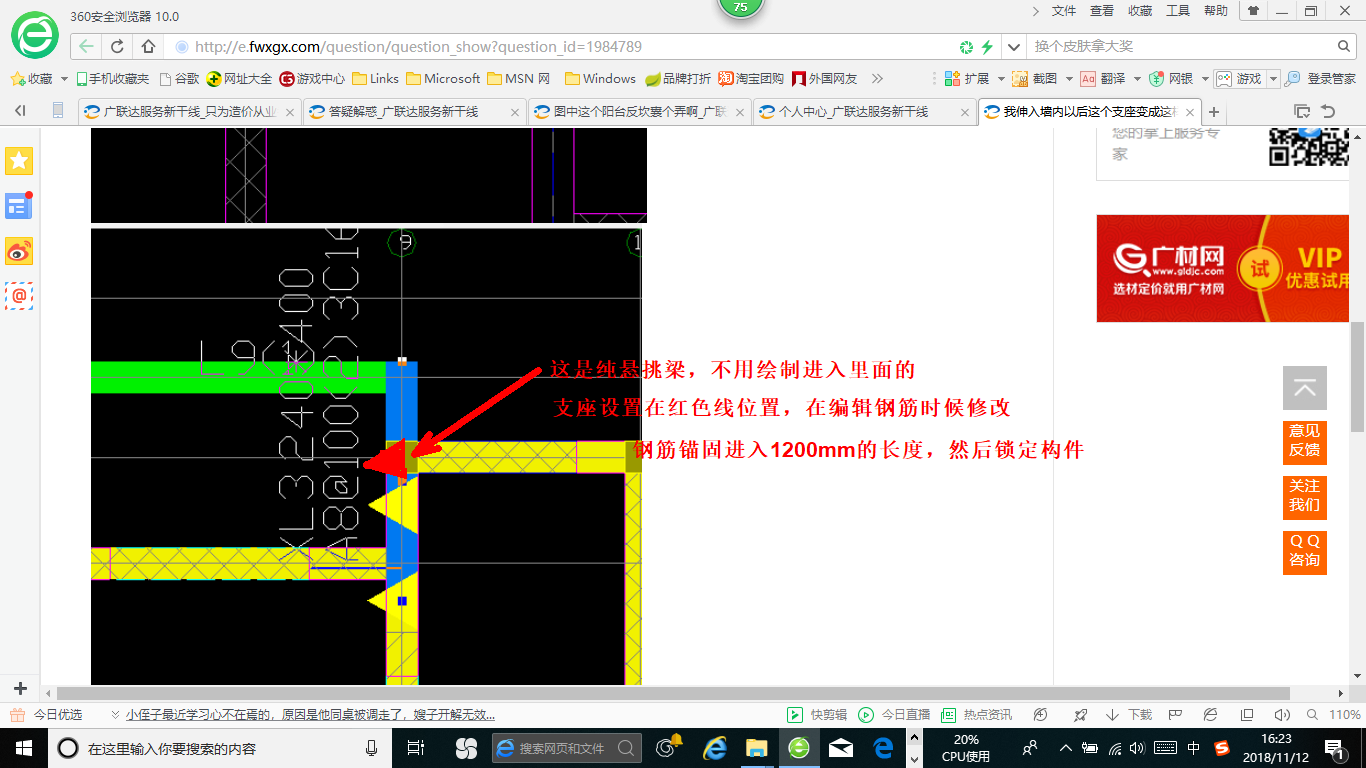Screen dimensions: 1366x768
Task: Open the 广材网 VIP ad banner
Action: 1223,268
